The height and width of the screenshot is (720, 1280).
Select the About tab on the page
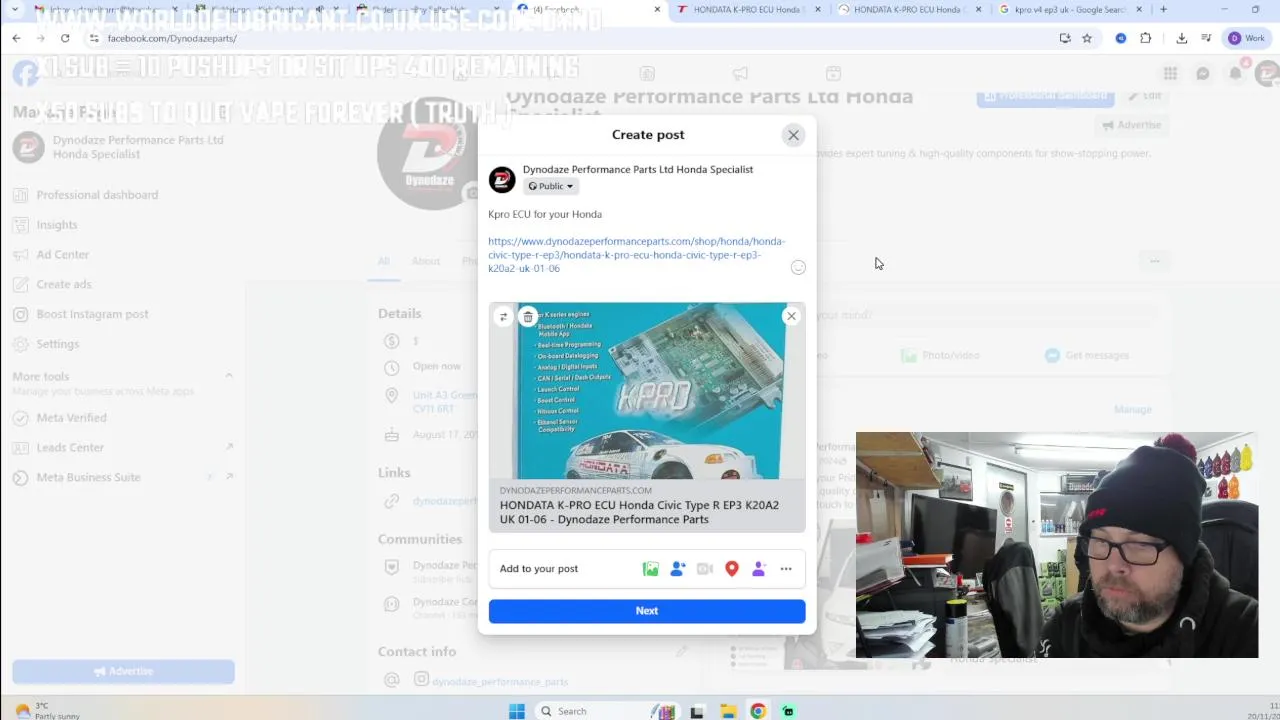coord(425,261)
